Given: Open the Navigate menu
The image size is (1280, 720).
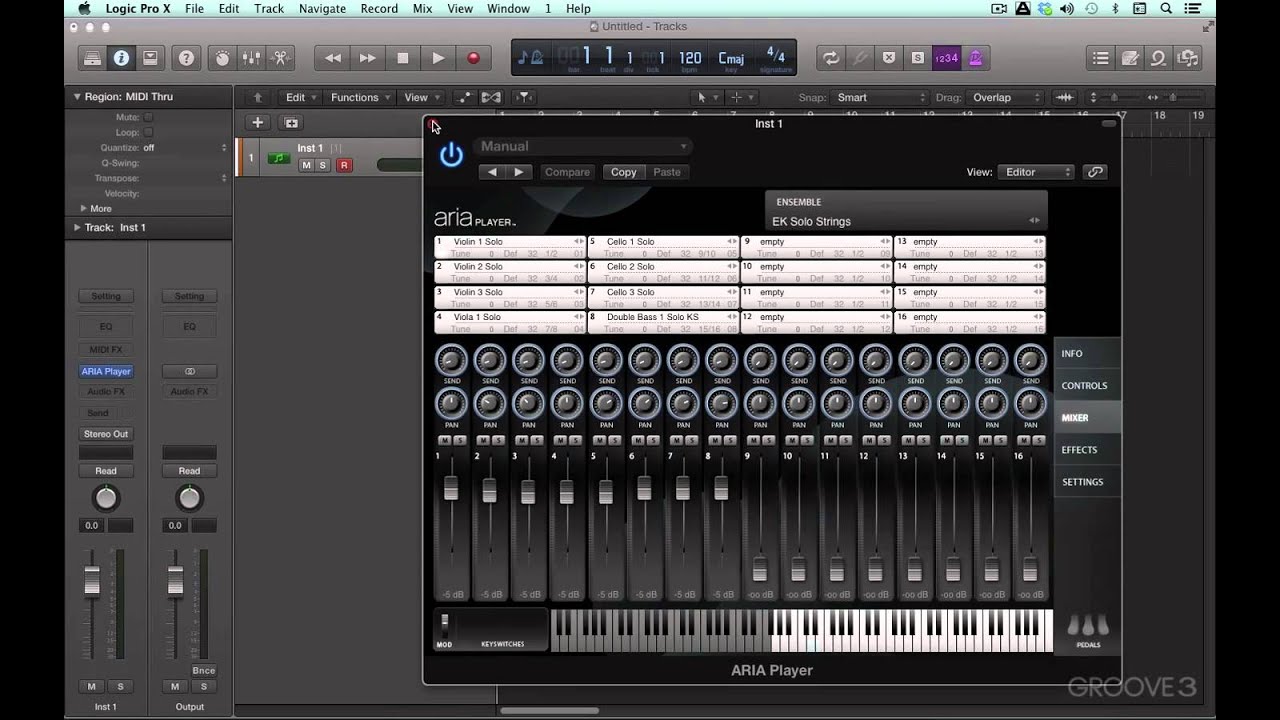Looking at the screenshot, I should (x=322, y=8).
